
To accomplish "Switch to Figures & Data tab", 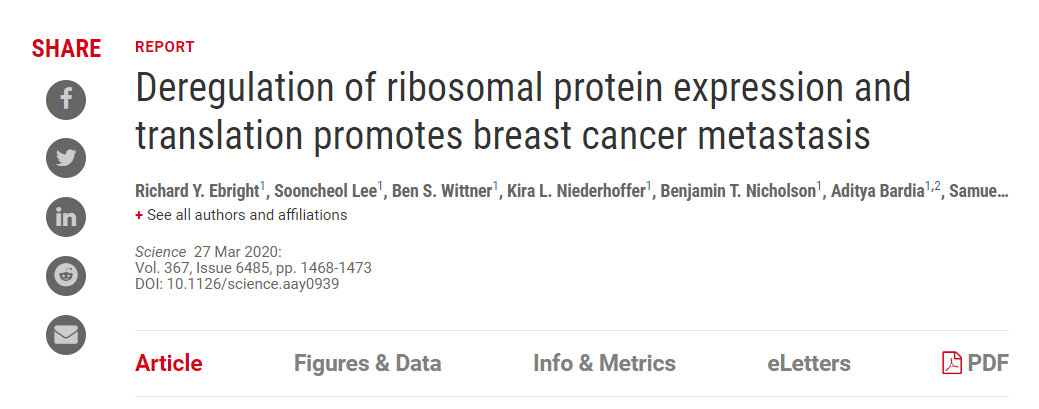I will point(367,363).
